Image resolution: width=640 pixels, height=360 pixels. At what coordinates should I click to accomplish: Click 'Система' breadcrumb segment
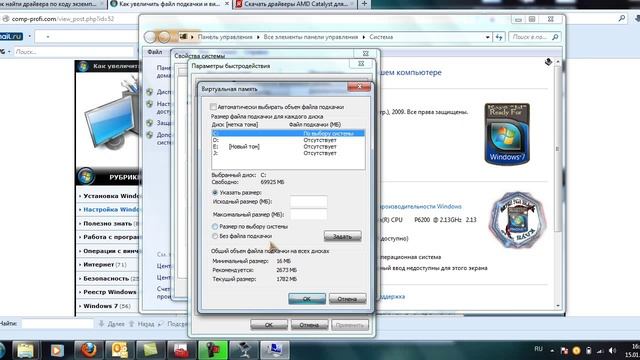click(x=381, y=37)
